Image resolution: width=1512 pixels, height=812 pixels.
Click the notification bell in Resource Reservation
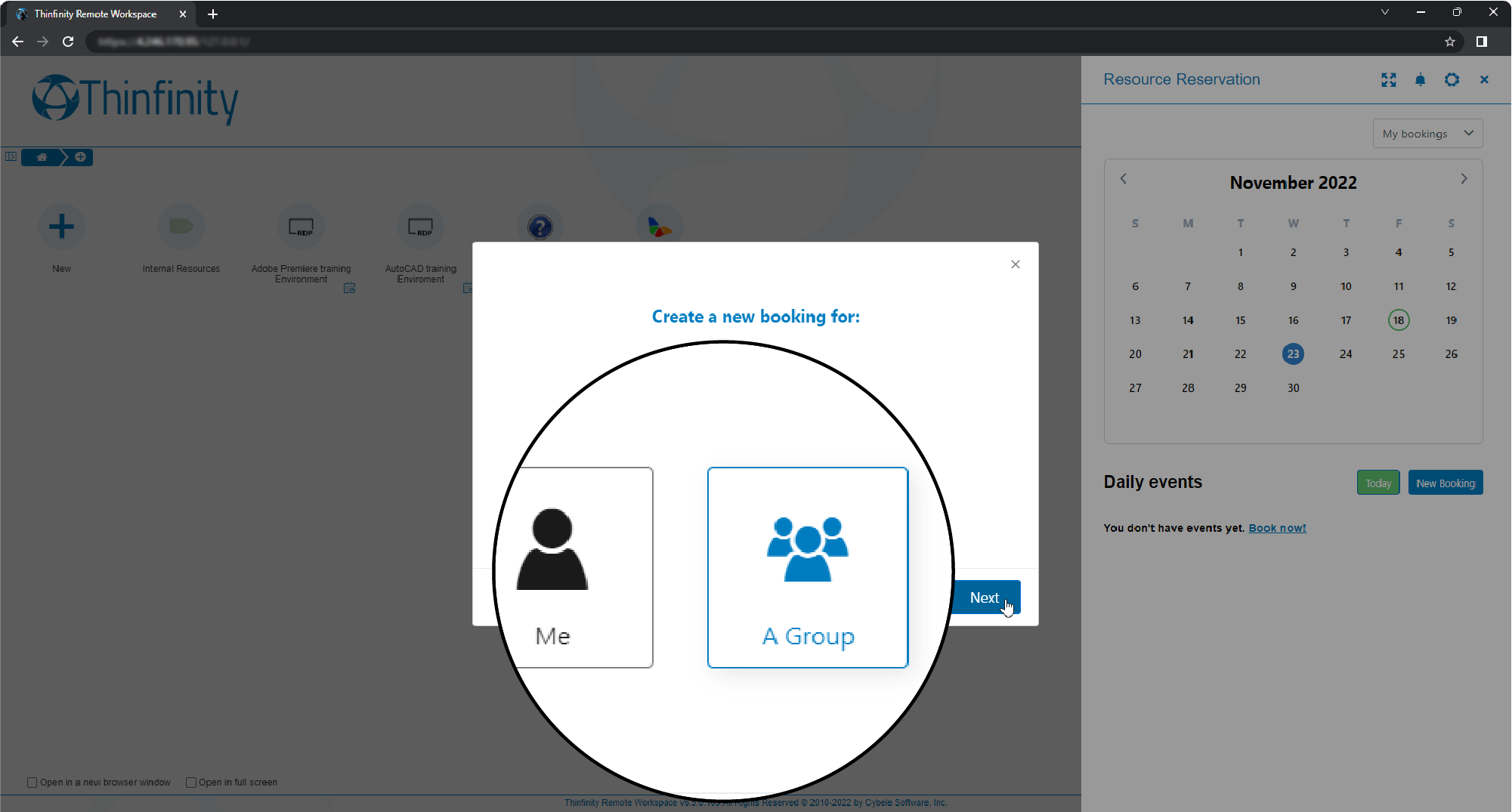click(x=1420, y=80)
